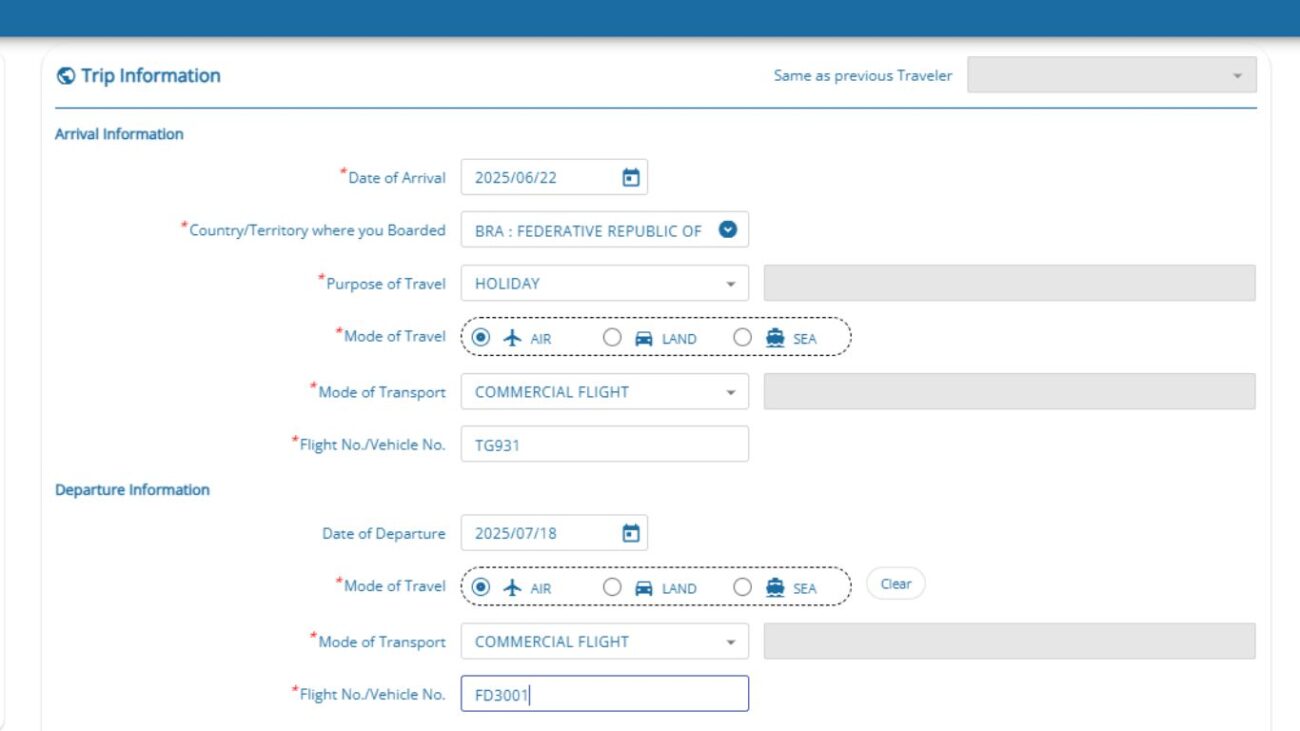The width and height of the screenshot is (1300, 731).
Task: Open the Same as previous Traveler dropdown
Action: click(1111, 76)
